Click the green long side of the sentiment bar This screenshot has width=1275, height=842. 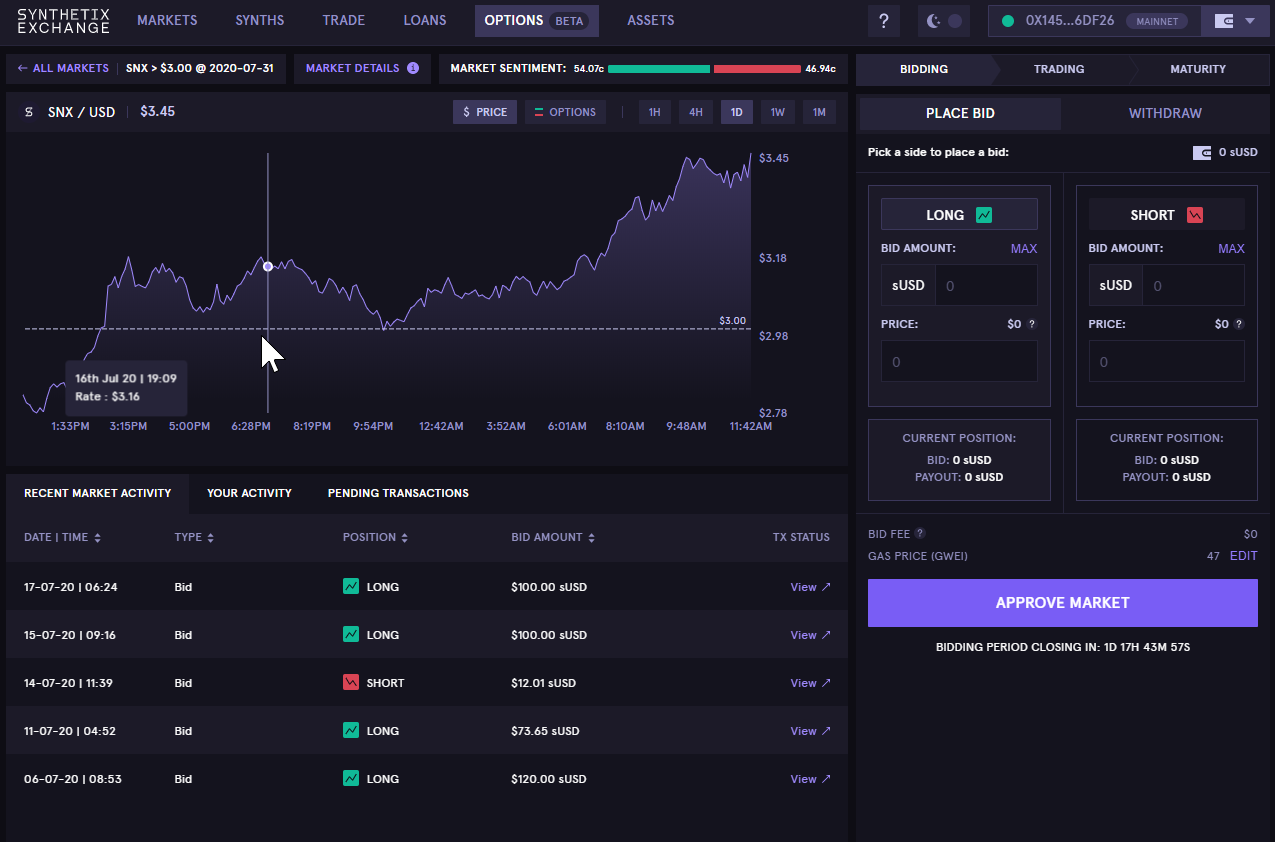click(659, 69)
